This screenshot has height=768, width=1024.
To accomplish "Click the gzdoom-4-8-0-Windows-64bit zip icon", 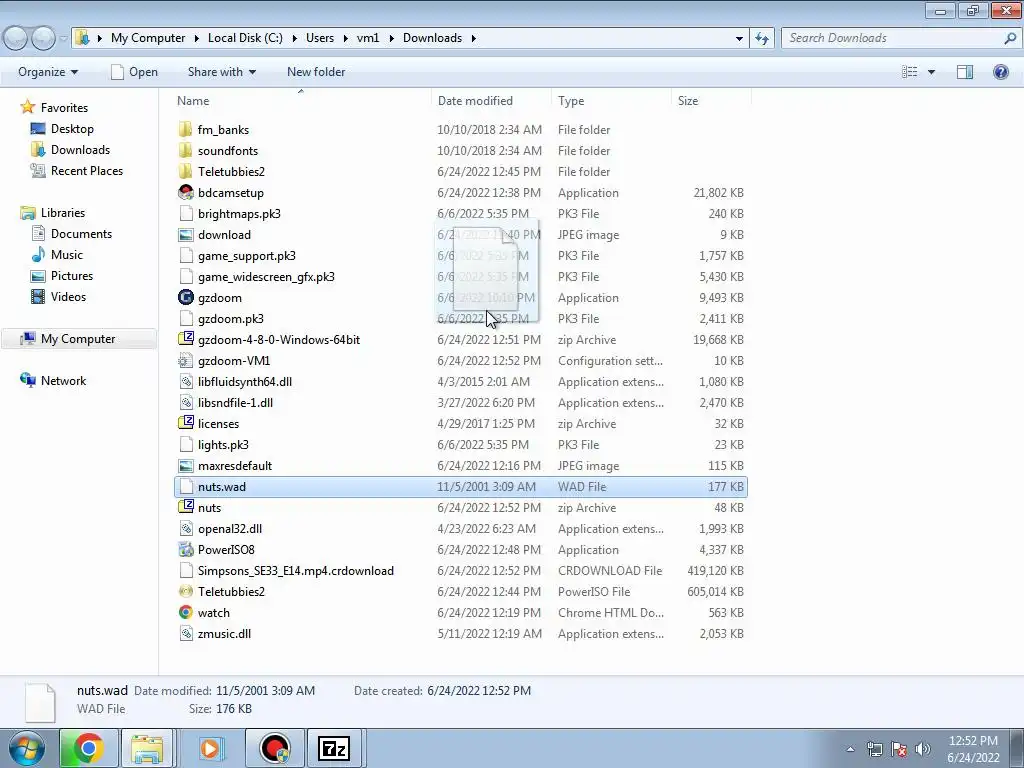I will (x=185, y=339).
